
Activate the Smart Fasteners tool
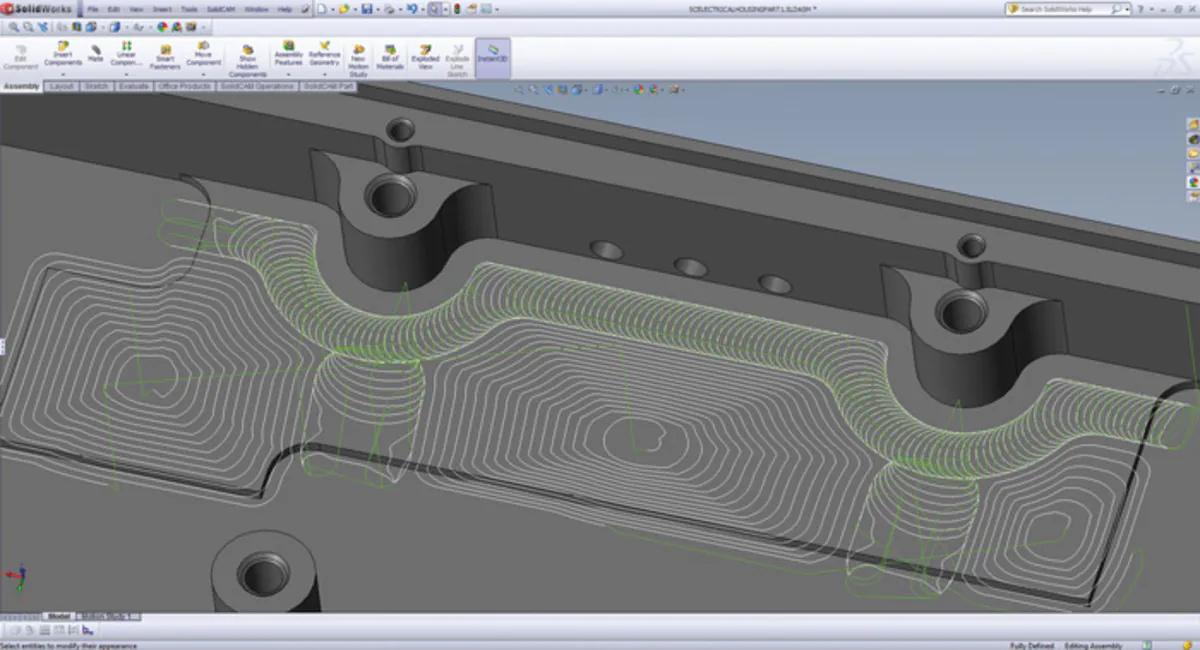point(167,55)
